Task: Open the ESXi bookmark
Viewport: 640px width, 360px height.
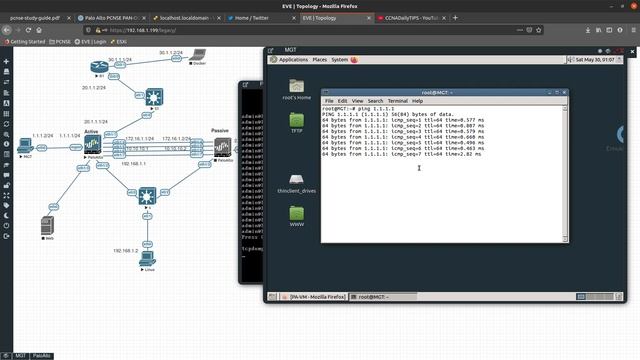Action: 118,42
